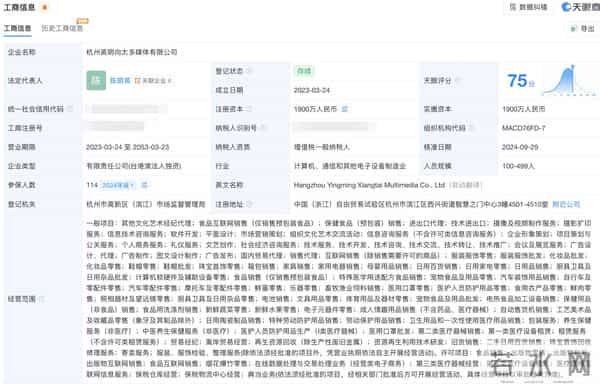Click the orange badge beside the 工商信息 heading
The width and height of the screenshot is (600, 384).
pos(45,7)
